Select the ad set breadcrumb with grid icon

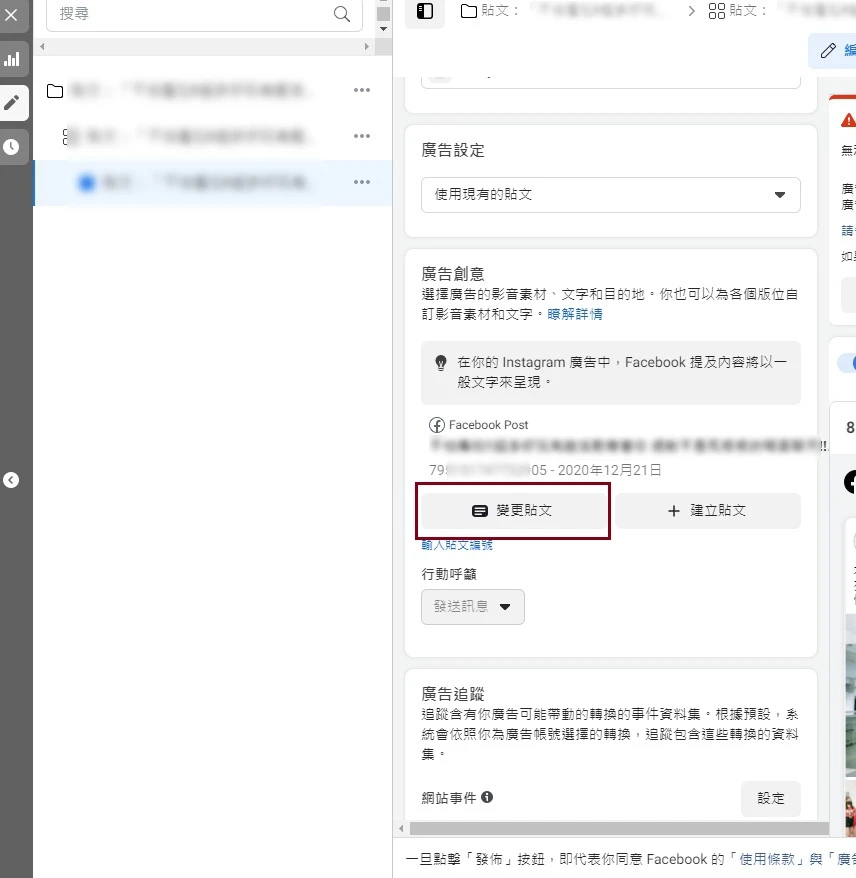pyautogui.click(x=750, y=12)
